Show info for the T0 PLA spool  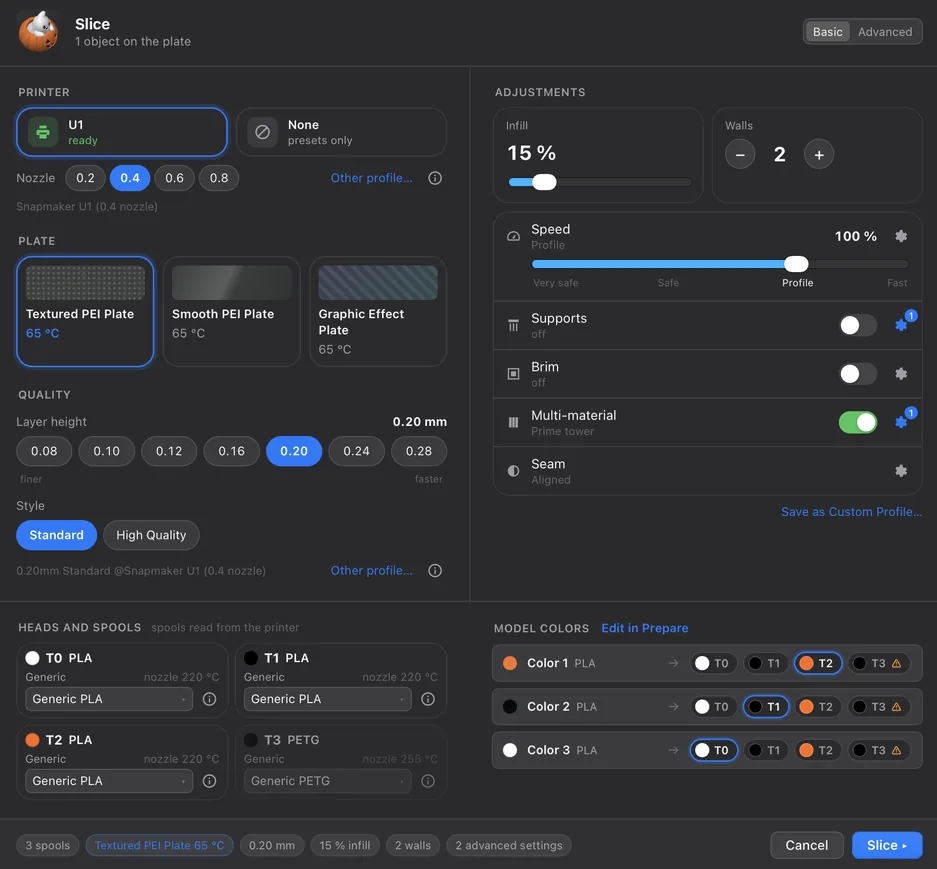[x=209, y=699]
